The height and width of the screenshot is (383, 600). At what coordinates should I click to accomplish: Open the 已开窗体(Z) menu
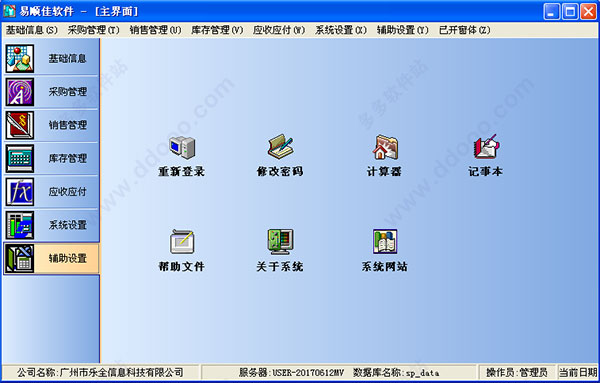[465, 30]
